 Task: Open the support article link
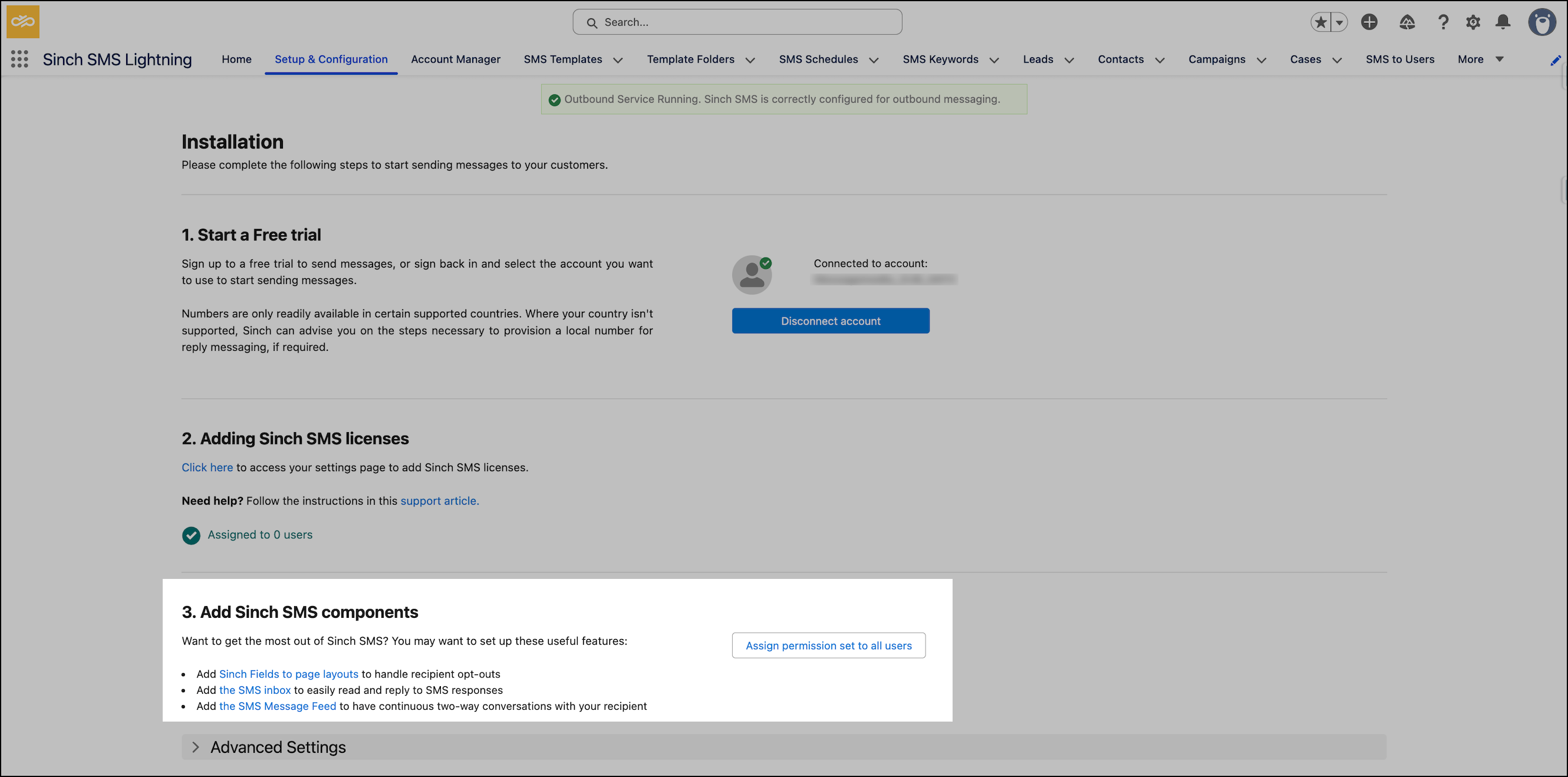click(x=440, y=501)
